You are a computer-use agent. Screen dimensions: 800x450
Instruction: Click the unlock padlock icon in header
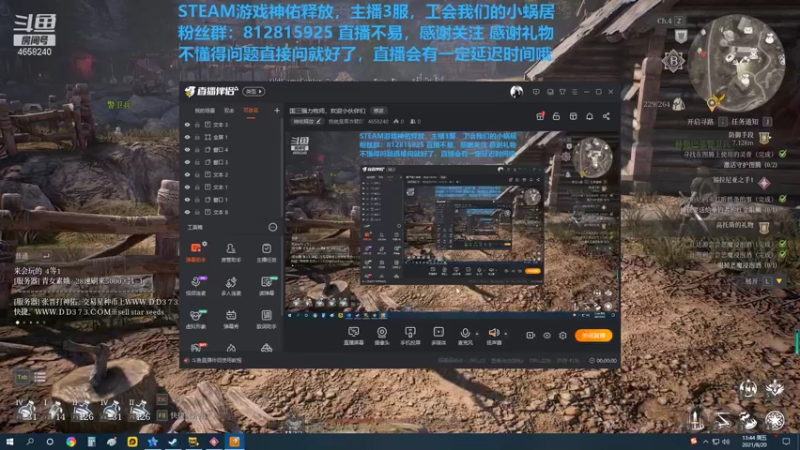point(556,116)
